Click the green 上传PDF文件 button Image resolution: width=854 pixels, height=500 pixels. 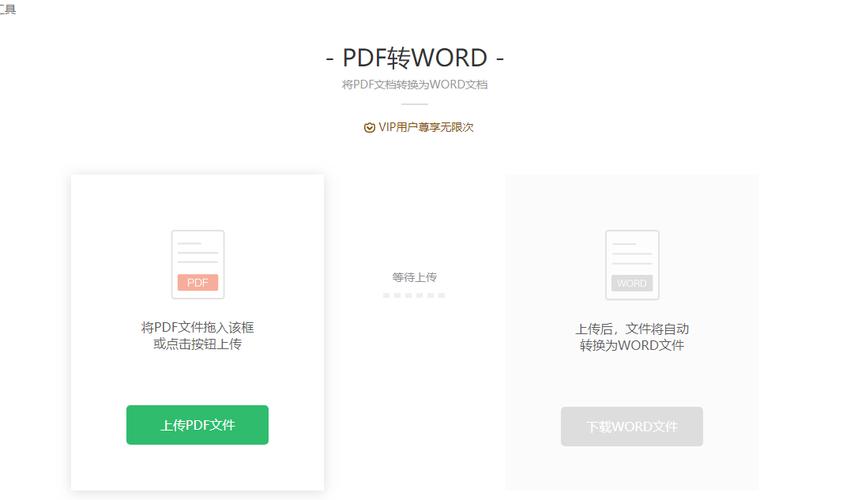coord(197,425)
